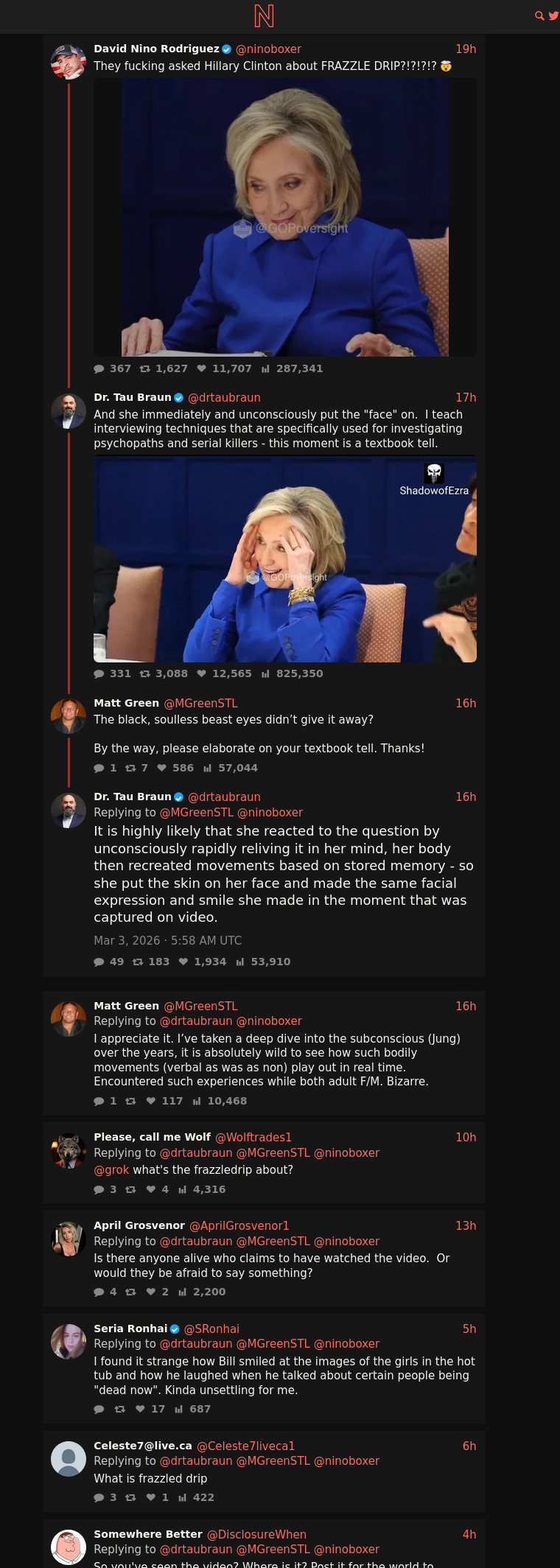
Task: Click the @grok mention link
Action: (111, 1169)
